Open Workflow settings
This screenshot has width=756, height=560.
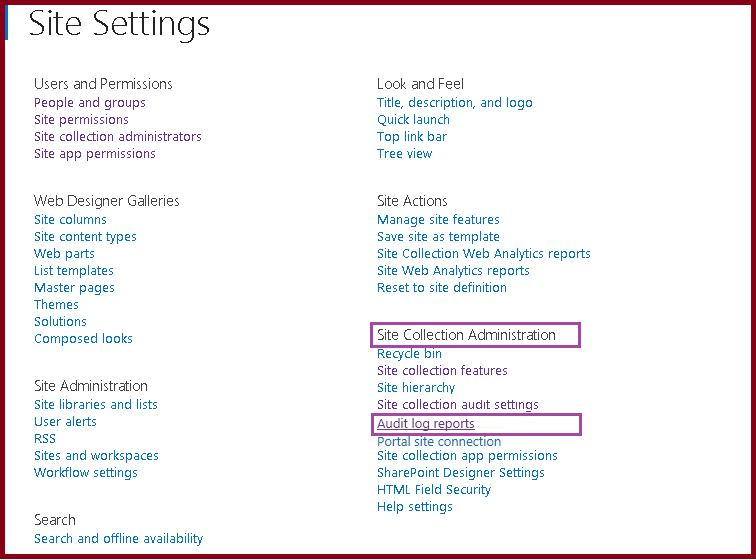pos(85,473)
